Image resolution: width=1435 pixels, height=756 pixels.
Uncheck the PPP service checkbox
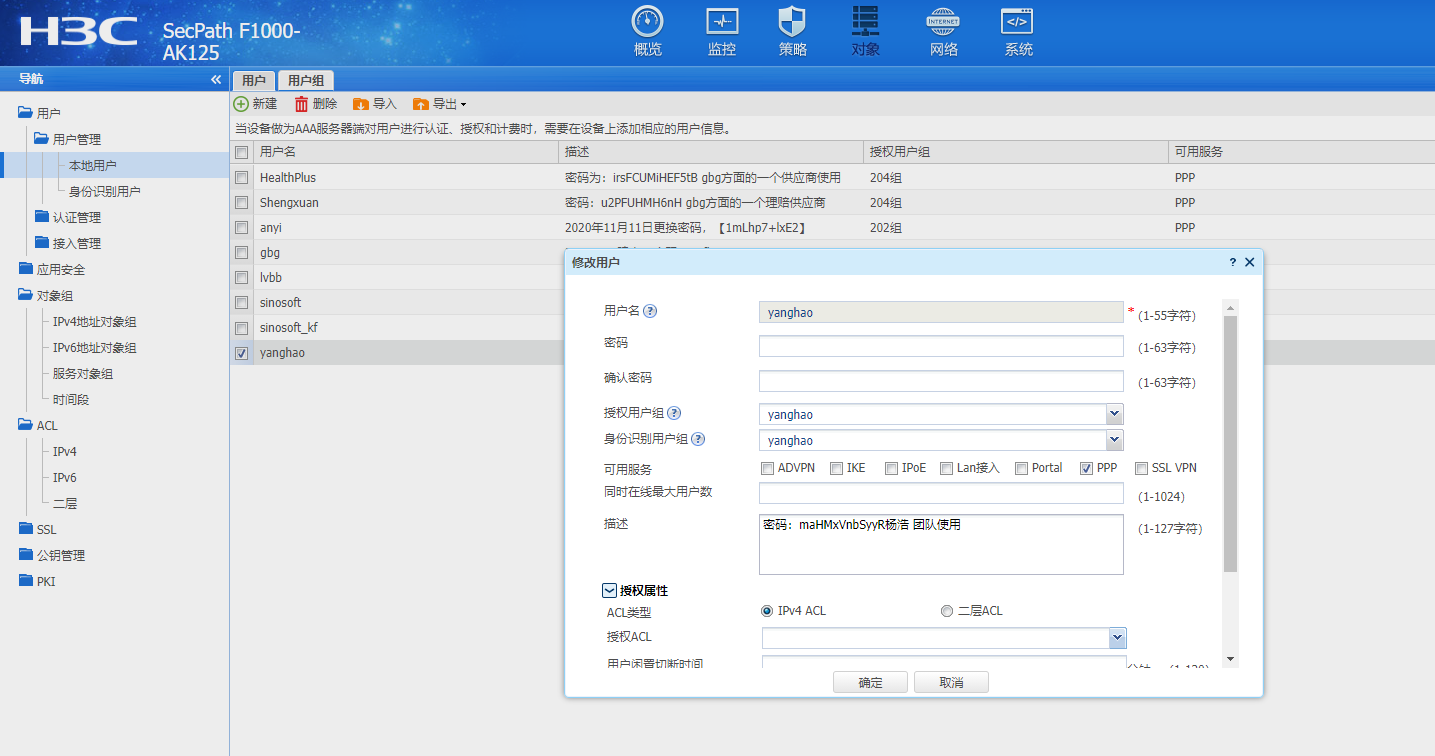[x=1086, y=468]
